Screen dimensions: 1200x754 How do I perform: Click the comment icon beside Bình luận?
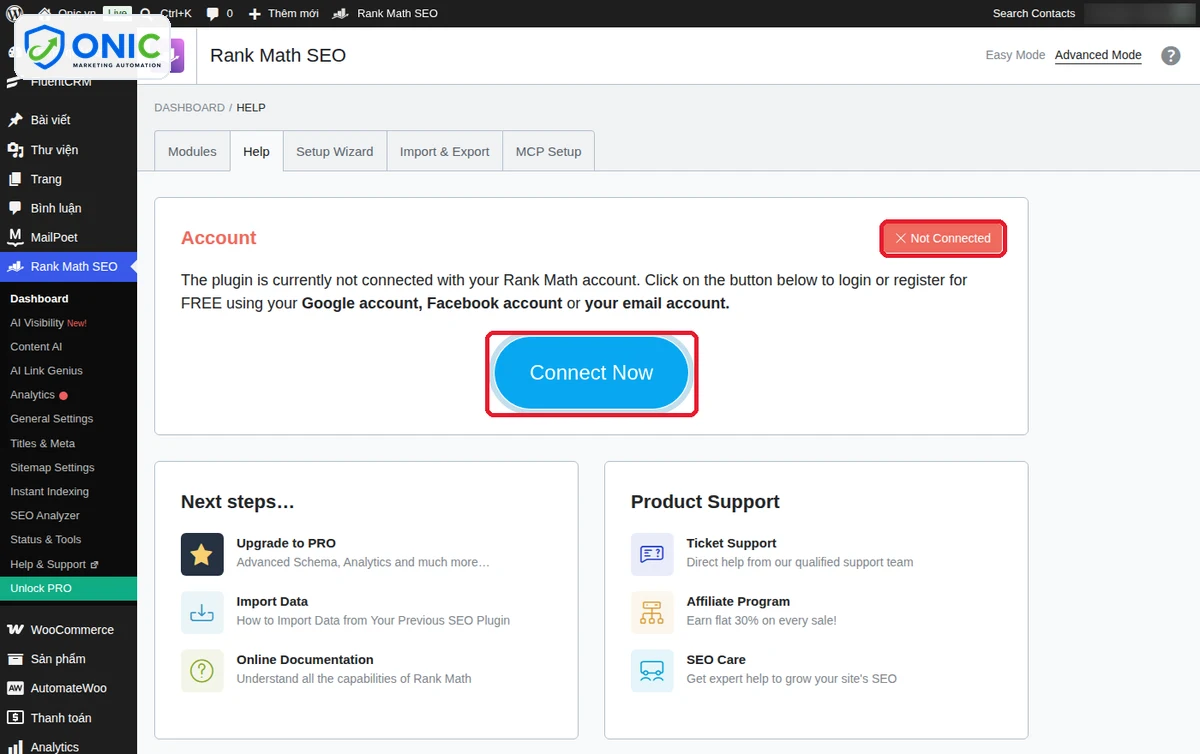point(15,208)
